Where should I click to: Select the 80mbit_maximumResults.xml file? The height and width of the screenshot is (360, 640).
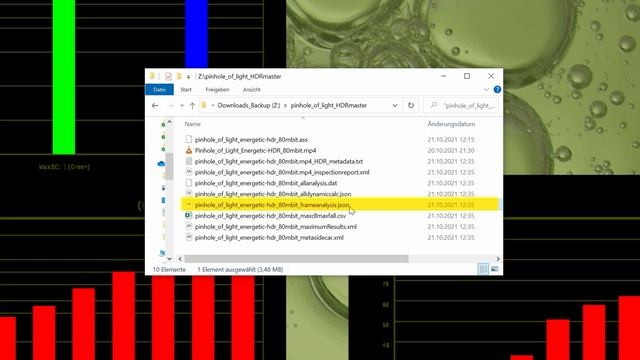276,227
